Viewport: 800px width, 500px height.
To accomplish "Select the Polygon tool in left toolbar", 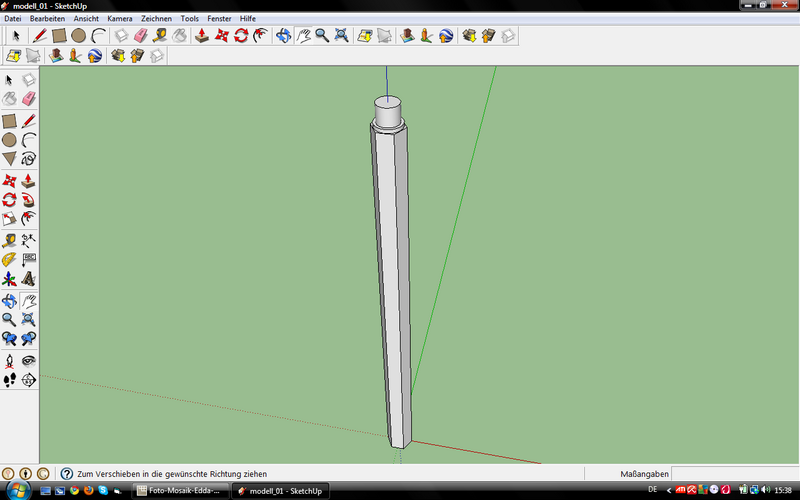I will pyautogui.click(x=9, y=159).
